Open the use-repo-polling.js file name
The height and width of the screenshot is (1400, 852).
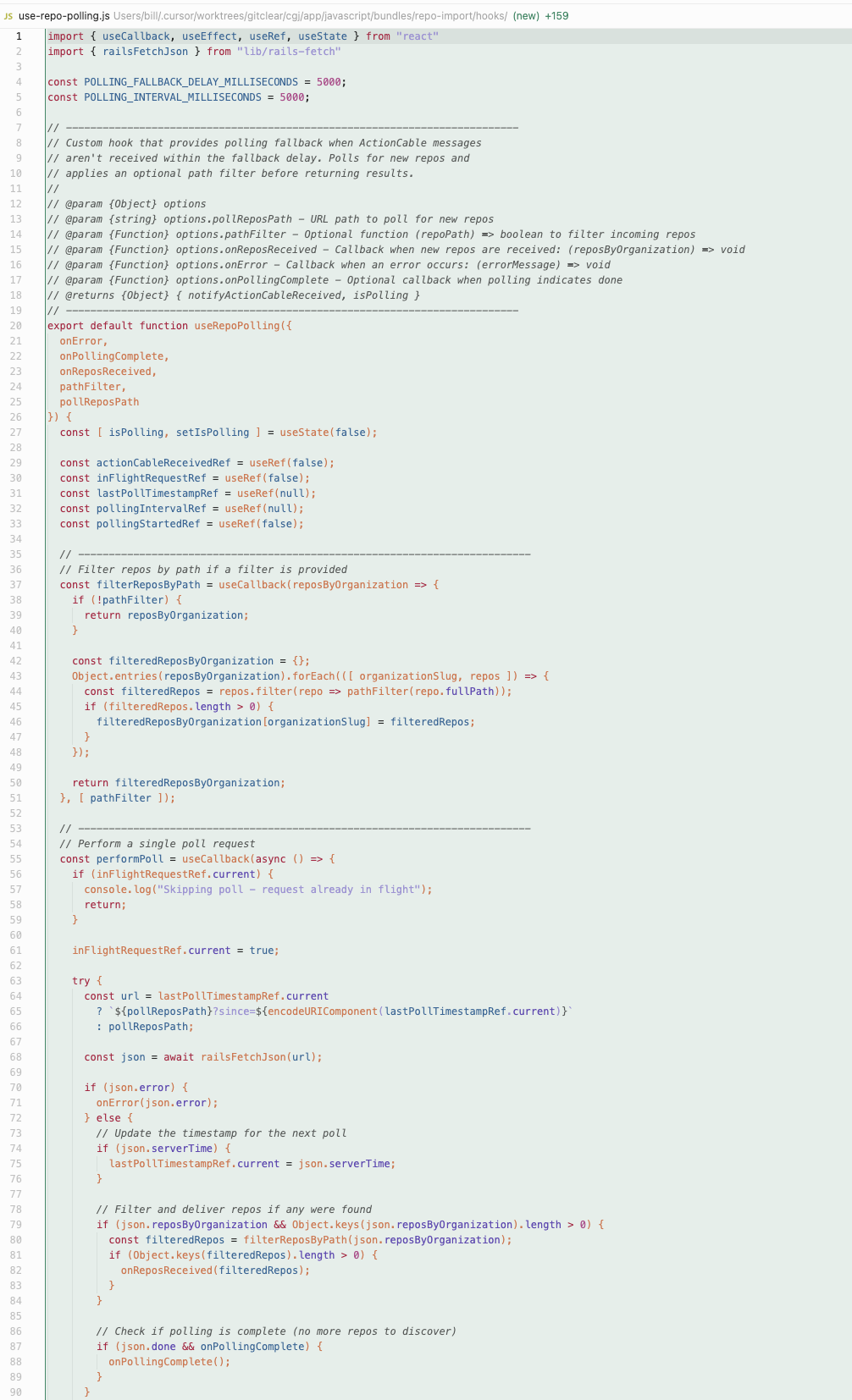(x=64, y=16)
